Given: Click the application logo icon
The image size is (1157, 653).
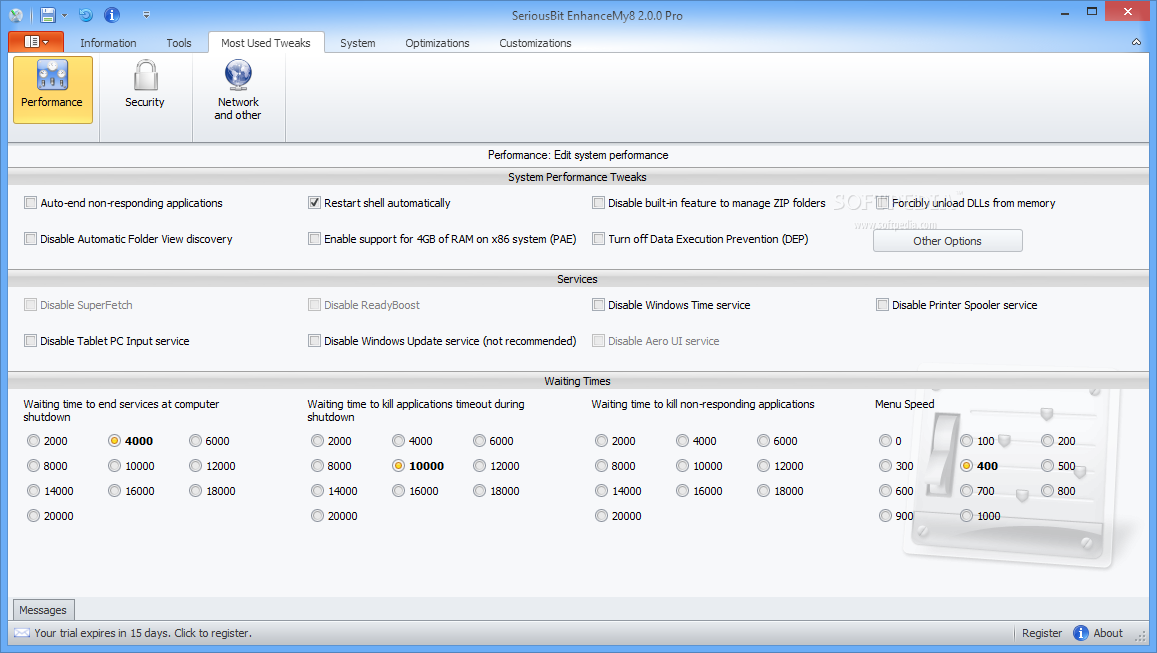Looking at the screenshot, I should pos(15,15).
